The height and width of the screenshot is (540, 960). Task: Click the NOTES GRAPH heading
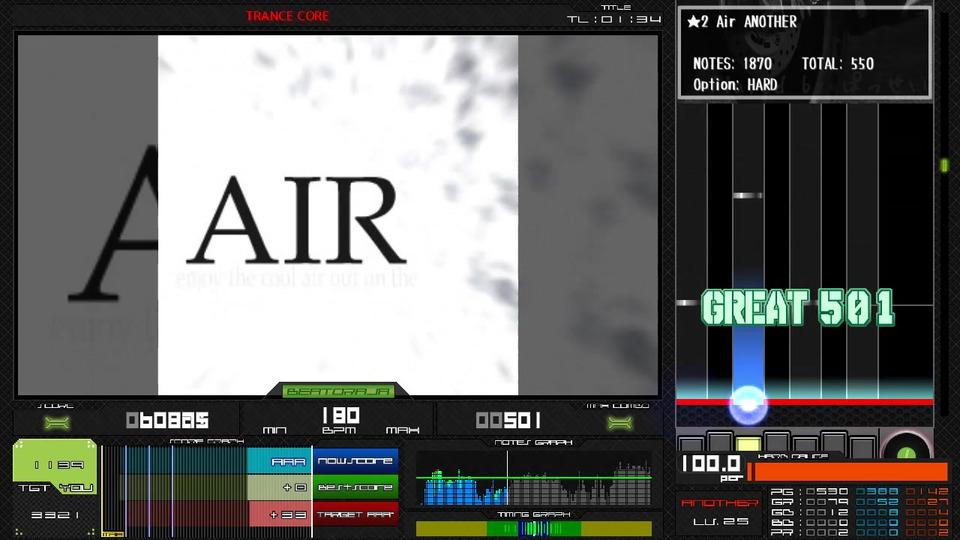point(533,442)
